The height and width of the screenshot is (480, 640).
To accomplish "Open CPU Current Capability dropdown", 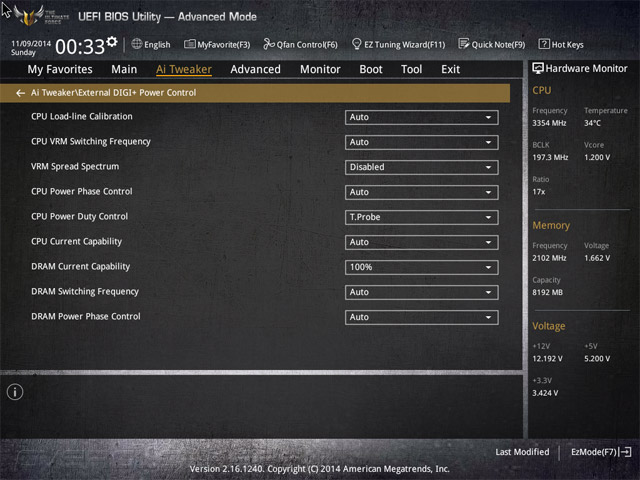I will [x=421, y=242].
